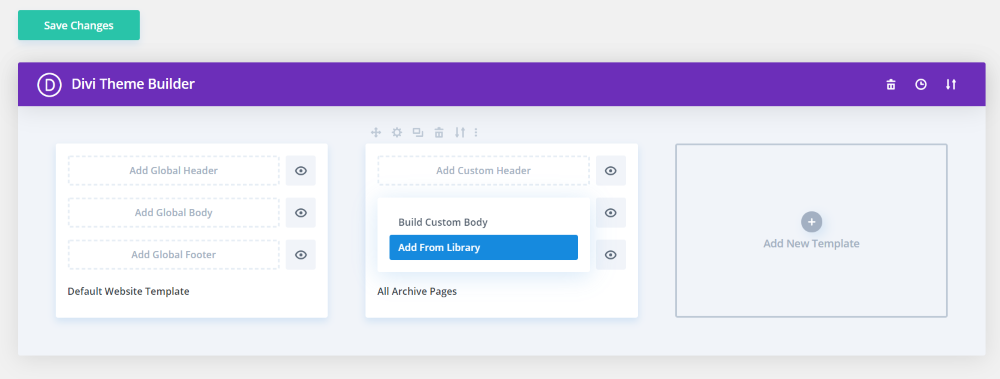Open history using header clock icon
This screenshot has height=379, width=1000.
(921, 84)
